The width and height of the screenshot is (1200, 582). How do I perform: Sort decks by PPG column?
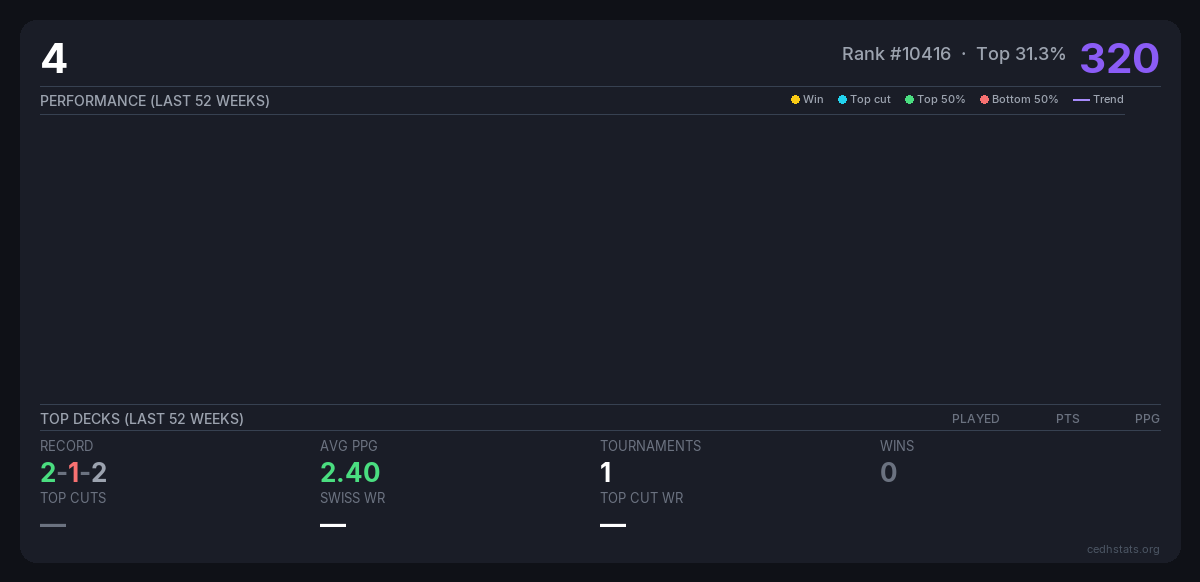1147,419
